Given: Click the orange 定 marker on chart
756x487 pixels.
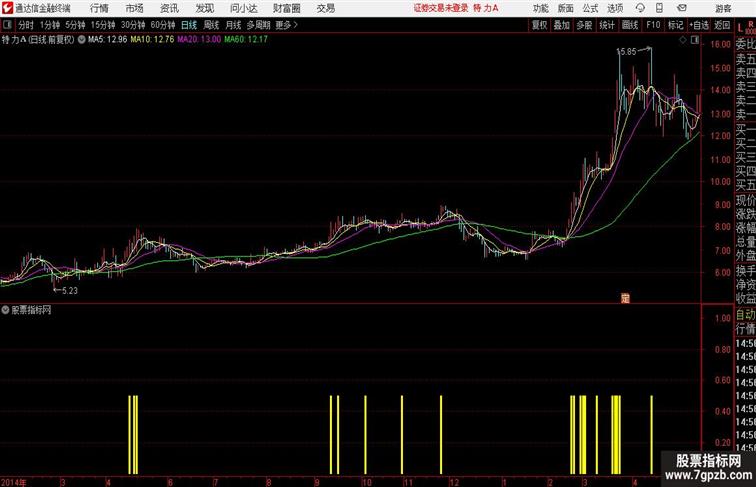Looking at the screenshot, I should click(625, 298).
